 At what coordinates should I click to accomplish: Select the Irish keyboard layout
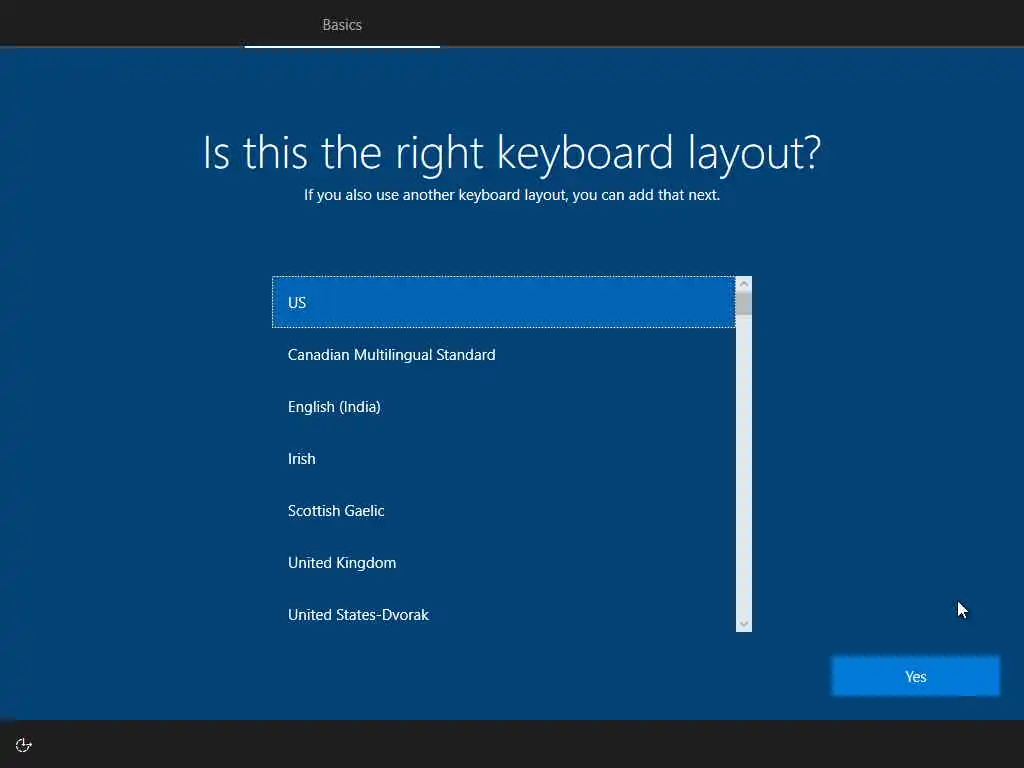[x=504, y=458]
